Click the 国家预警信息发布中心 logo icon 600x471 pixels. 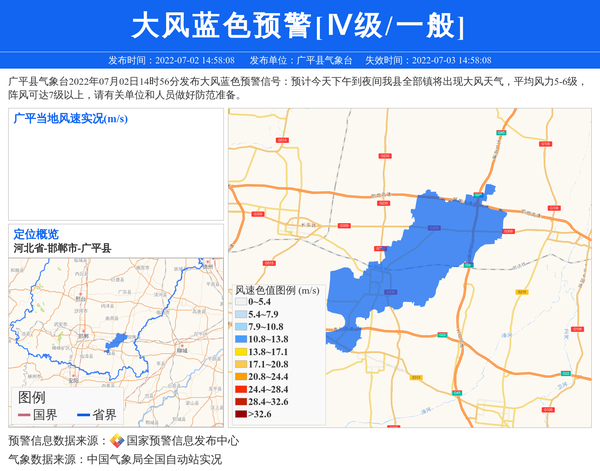[x=117, y=441]
